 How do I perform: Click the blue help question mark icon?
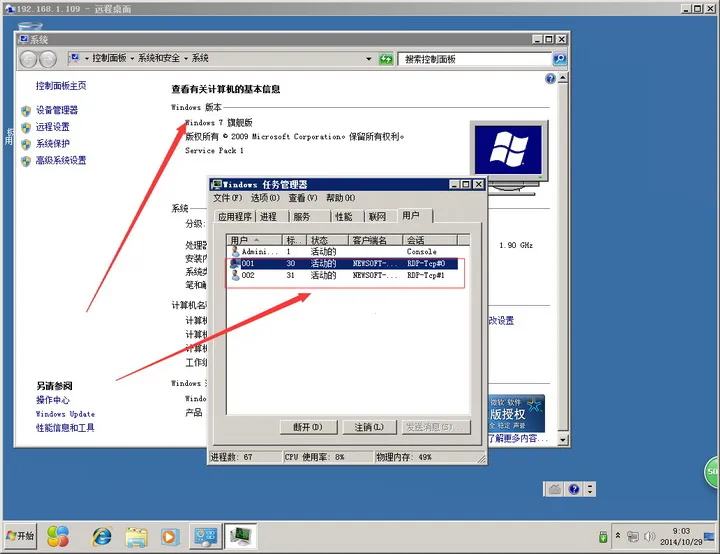[551, 79]
